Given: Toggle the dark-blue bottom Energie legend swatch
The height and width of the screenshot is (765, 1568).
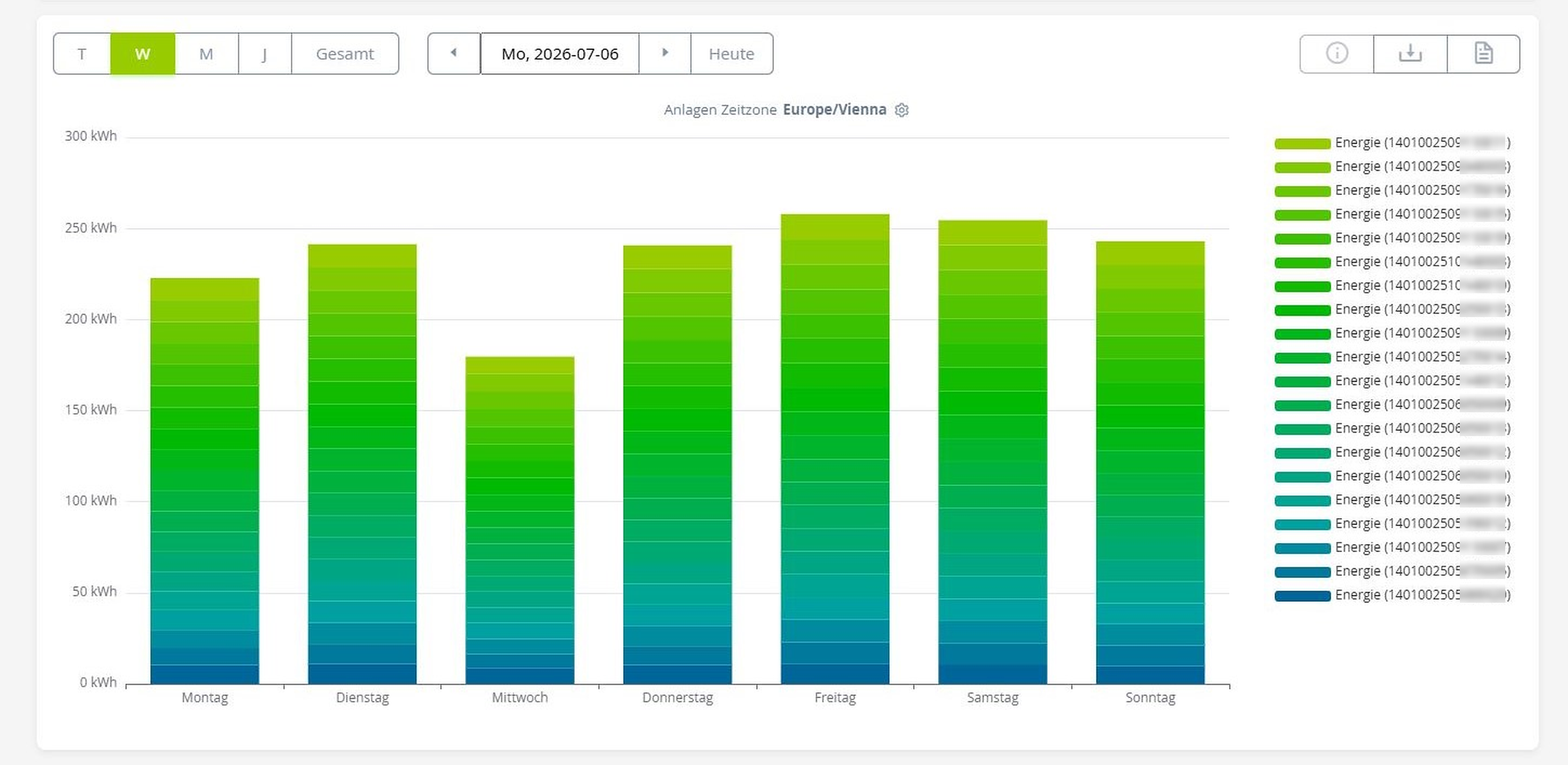Looking at the screenshot, I should pos(1303,596).
